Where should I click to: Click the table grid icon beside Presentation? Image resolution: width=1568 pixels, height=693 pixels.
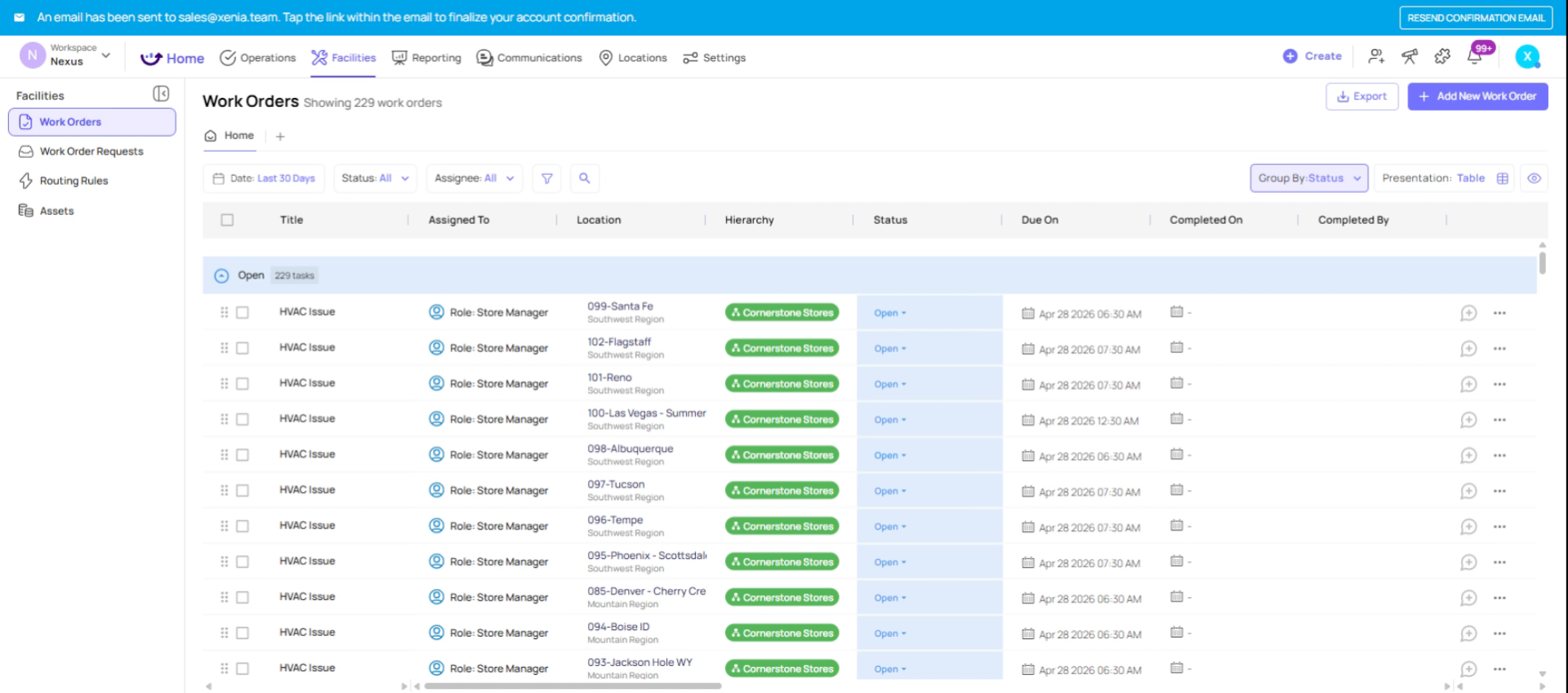tap(1502, 178)
